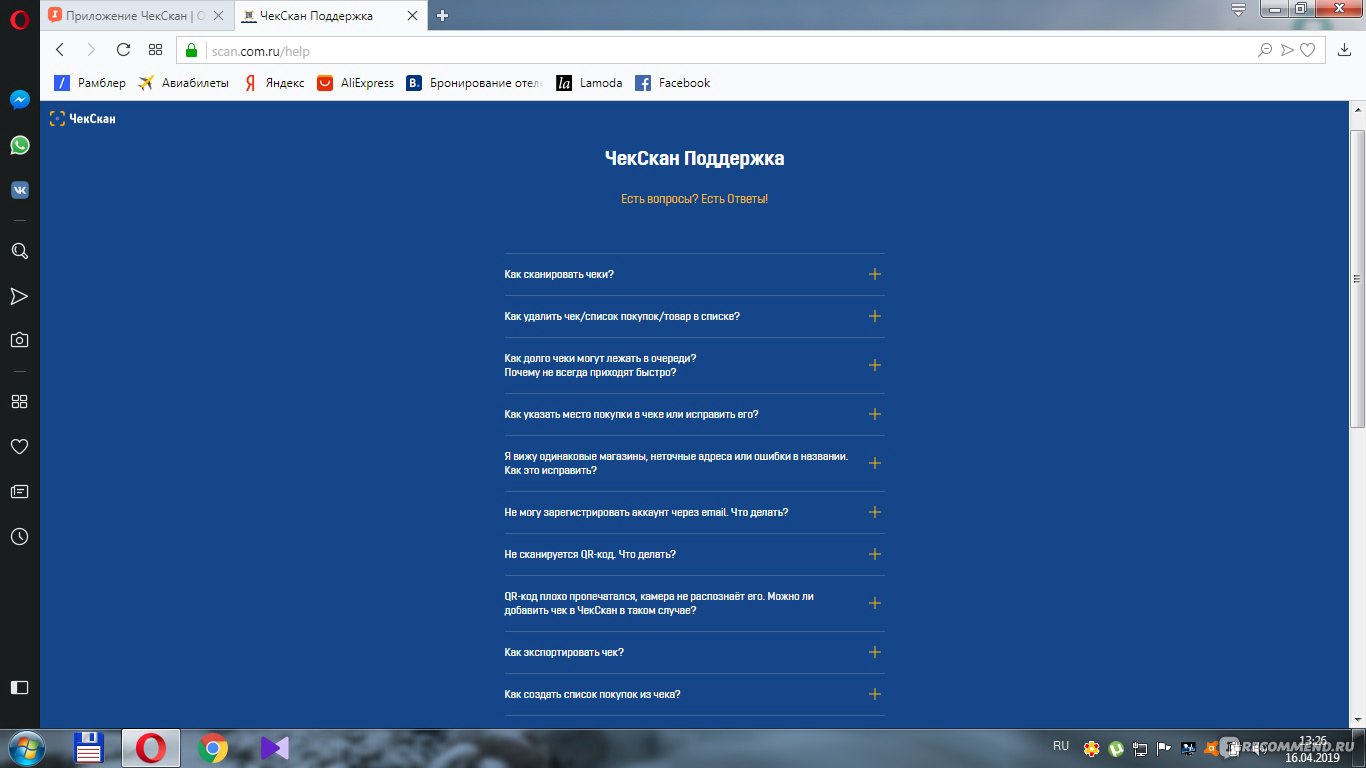
Task: Expand 'Как сканировать чеки?' plus icon
Action: (x=875, y=274)
